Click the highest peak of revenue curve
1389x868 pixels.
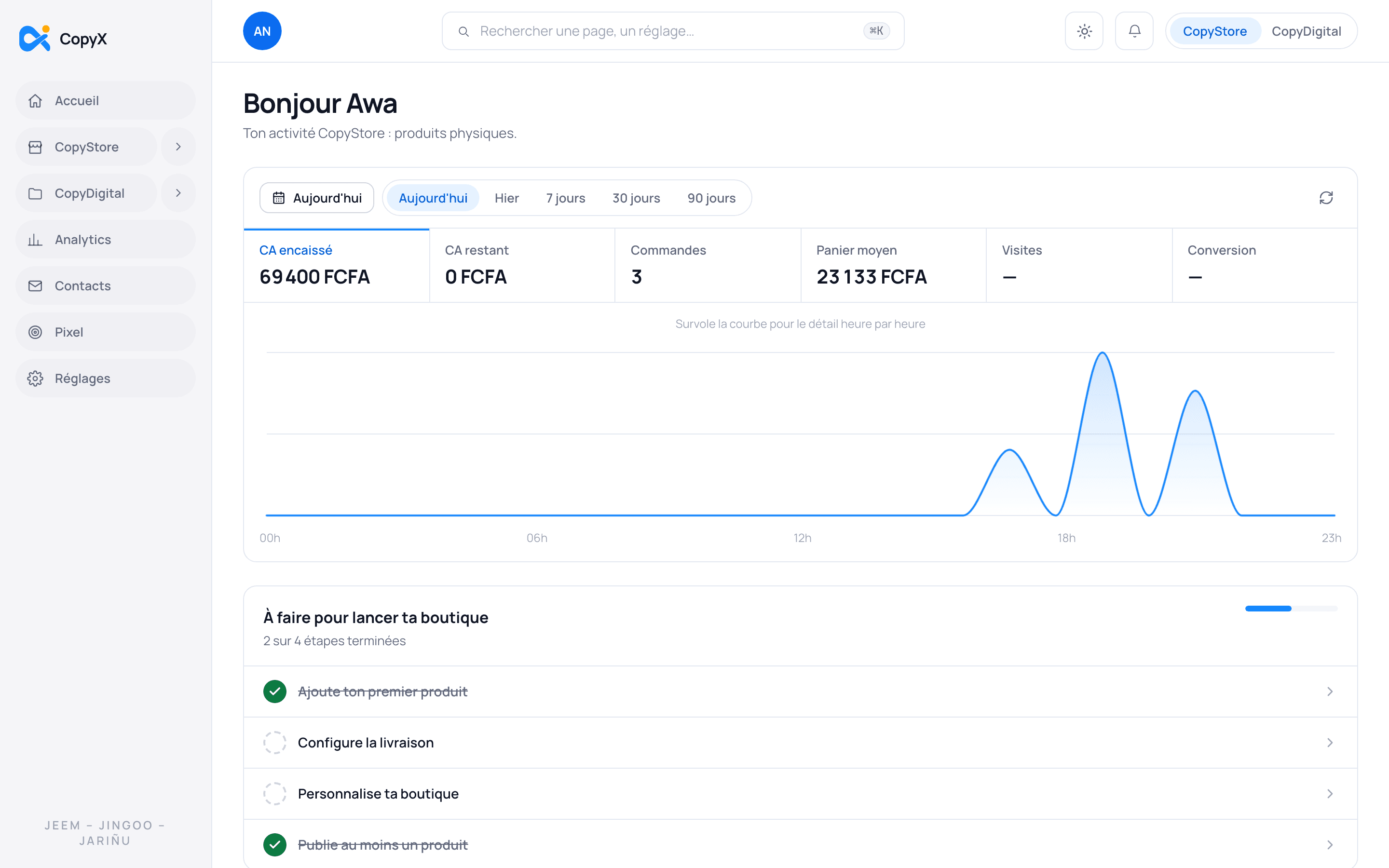pyautogui.click(x=1102, y=353)
